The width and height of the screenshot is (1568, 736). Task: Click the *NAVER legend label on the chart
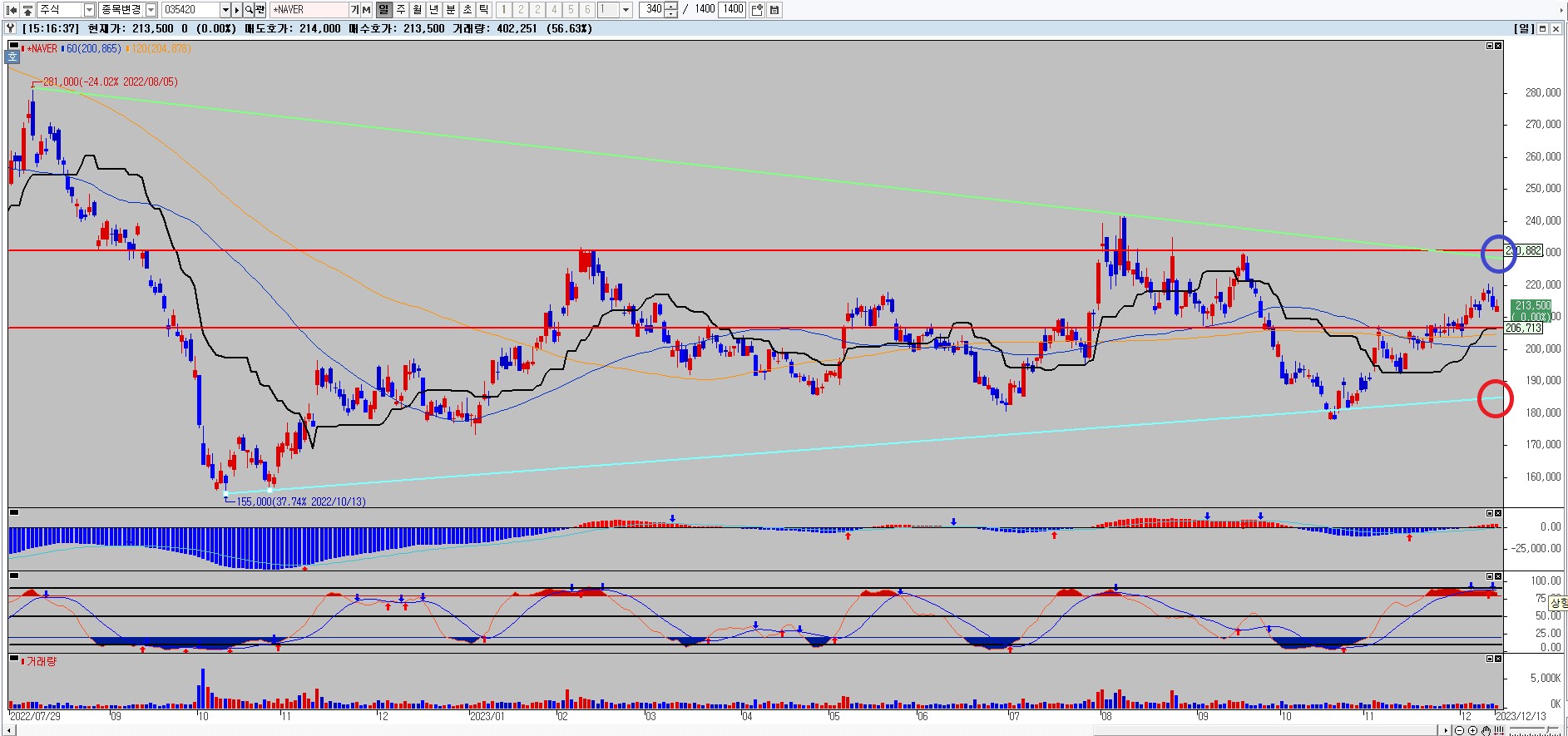(42, 49)
